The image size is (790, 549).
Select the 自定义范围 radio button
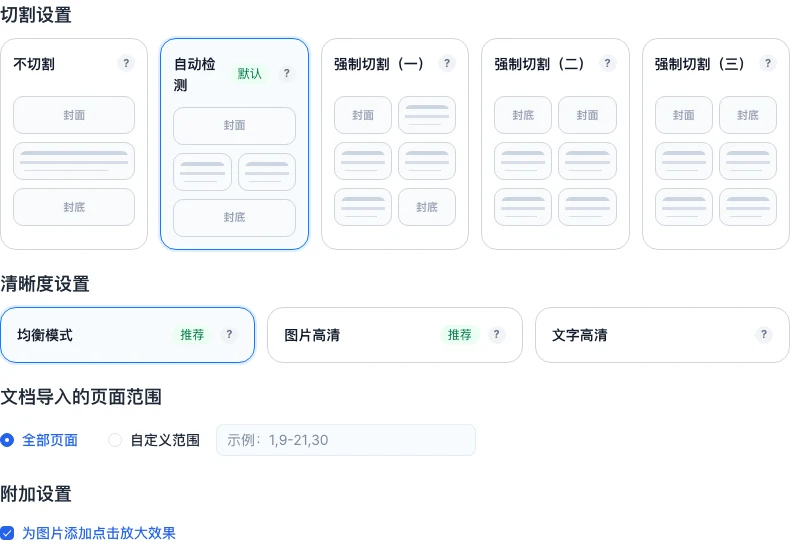tap(115, 440)
